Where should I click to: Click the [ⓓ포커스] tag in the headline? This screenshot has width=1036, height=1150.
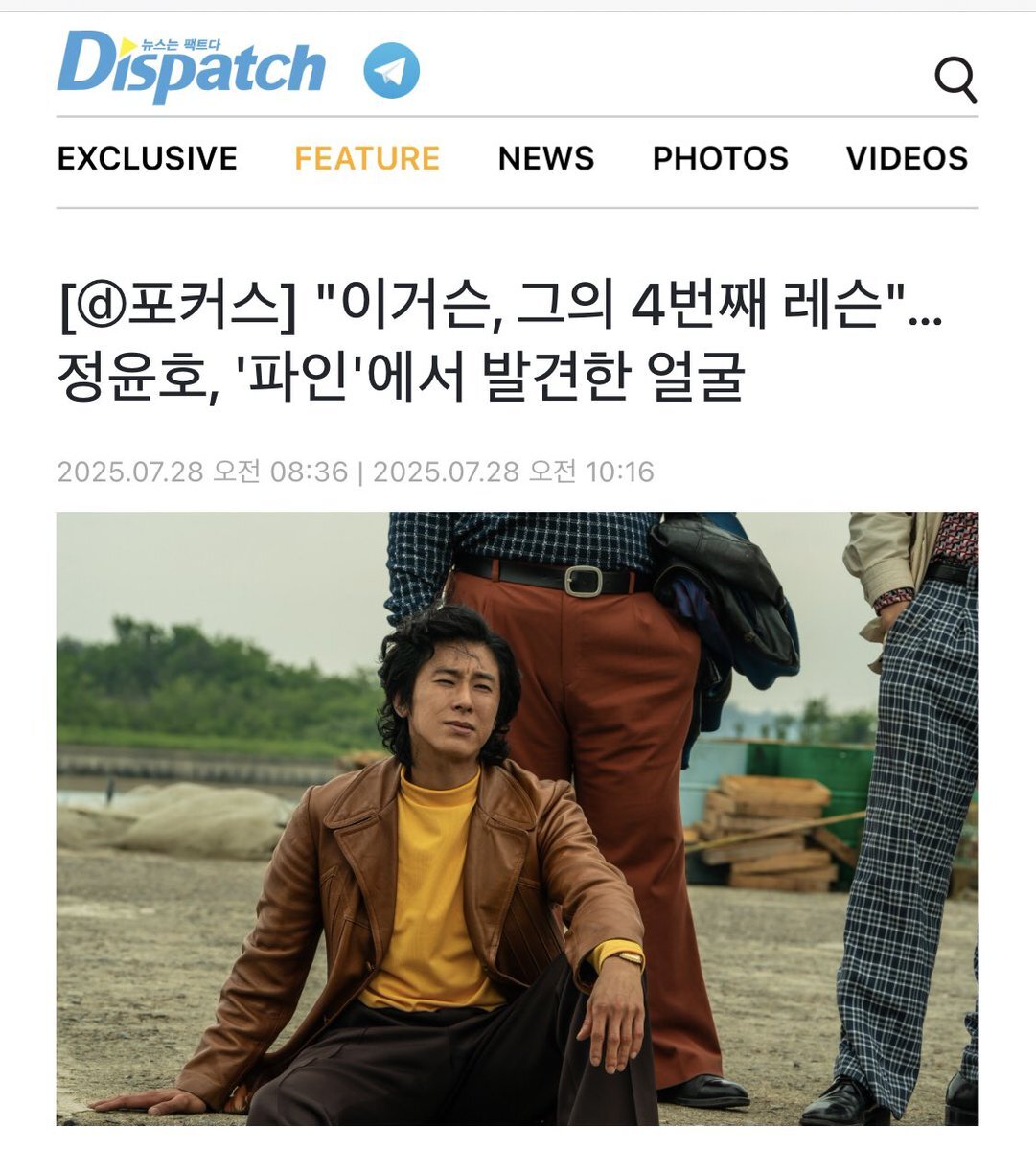pos(177,308)
